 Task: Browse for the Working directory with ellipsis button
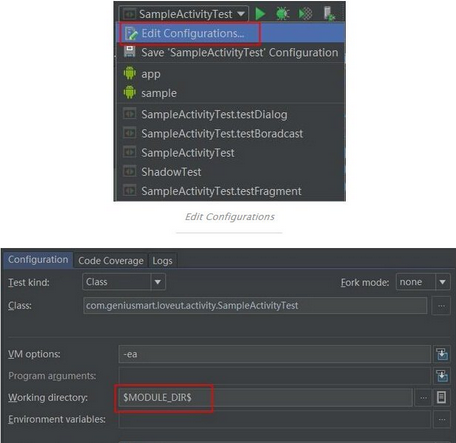[x=423, y=397]
